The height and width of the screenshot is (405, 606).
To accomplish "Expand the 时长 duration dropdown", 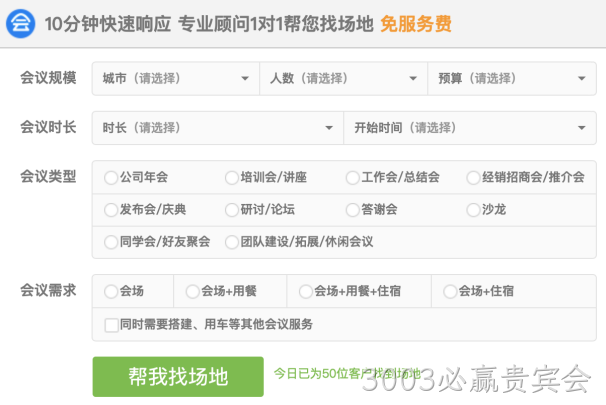I will tap(218, 128).
